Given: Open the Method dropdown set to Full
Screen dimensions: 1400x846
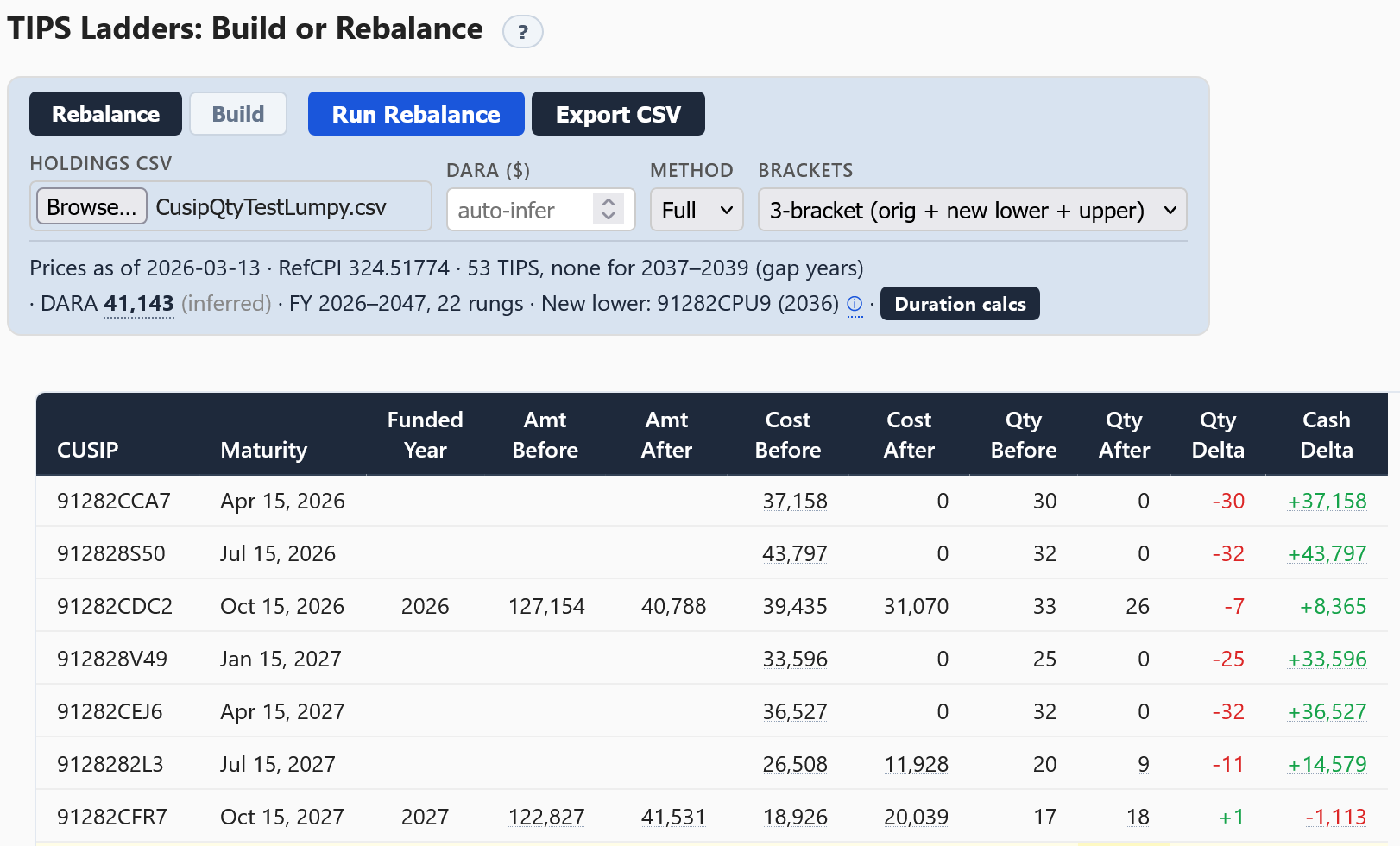Looking at the screenshot, I should 696,210.
